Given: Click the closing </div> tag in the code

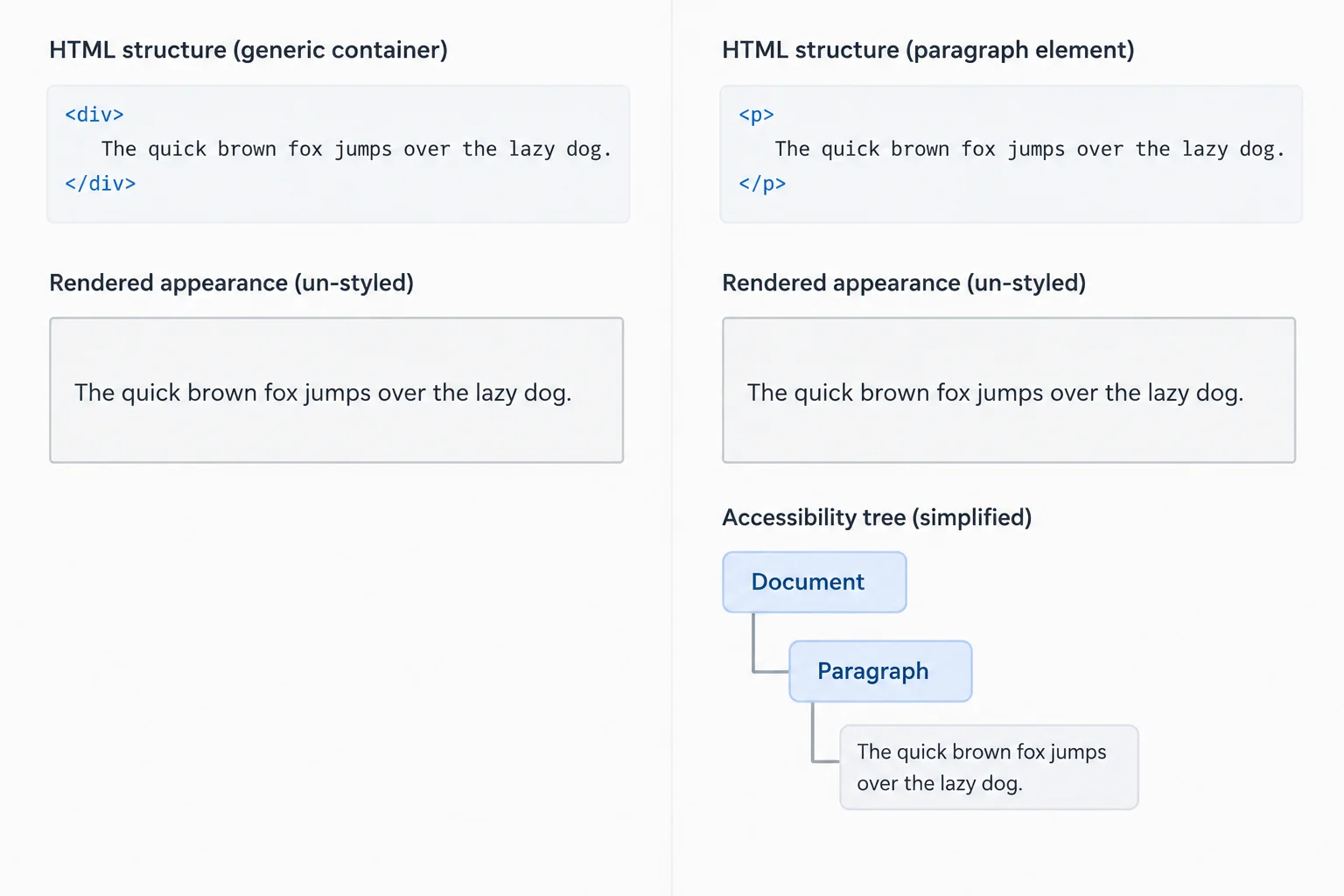Looking at the screenshot, I should click(x=101, y=184).
